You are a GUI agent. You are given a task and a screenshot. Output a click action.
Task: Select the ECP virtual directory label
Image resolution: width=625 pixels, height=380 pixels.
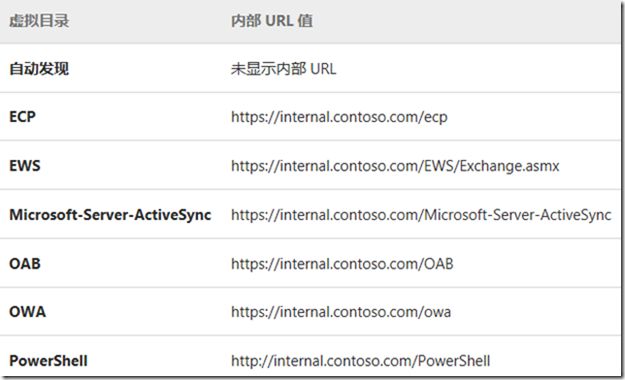point(22,117)
